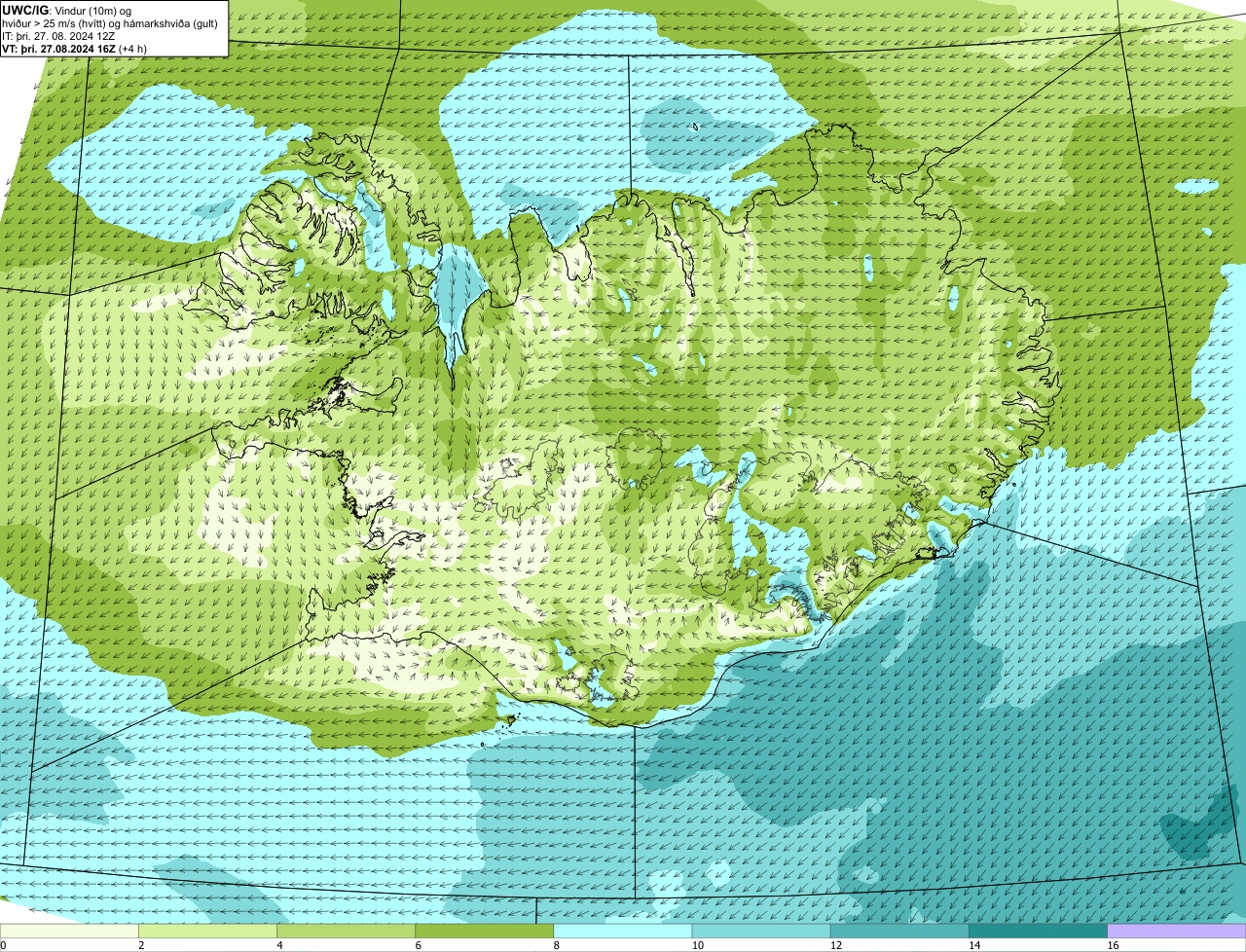Click the scale label '8'
This screenshot has height=952, width=1246.
pos(557,945)
